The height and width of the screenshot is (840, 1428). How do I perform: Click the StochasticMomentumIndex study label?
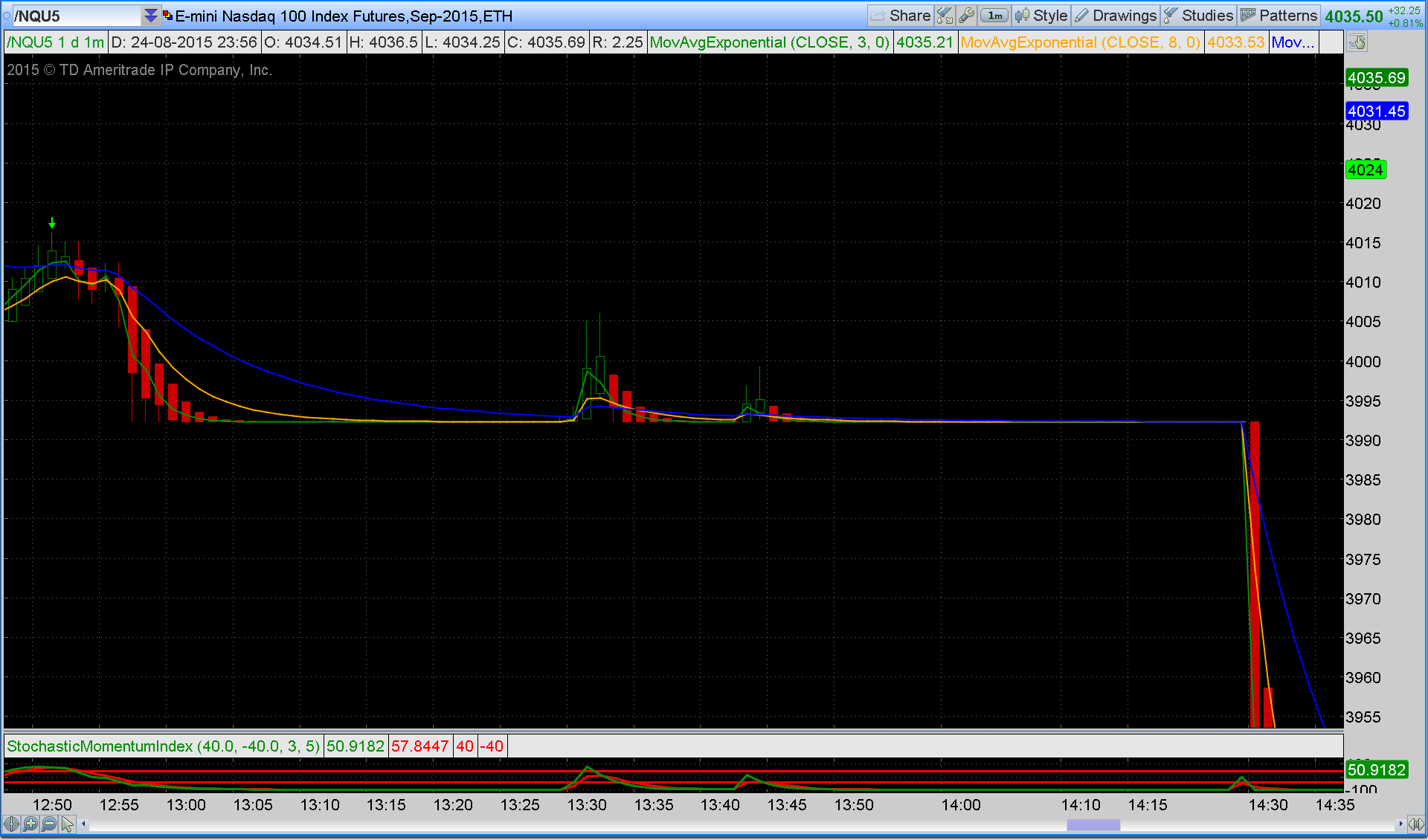click(164, 746)
